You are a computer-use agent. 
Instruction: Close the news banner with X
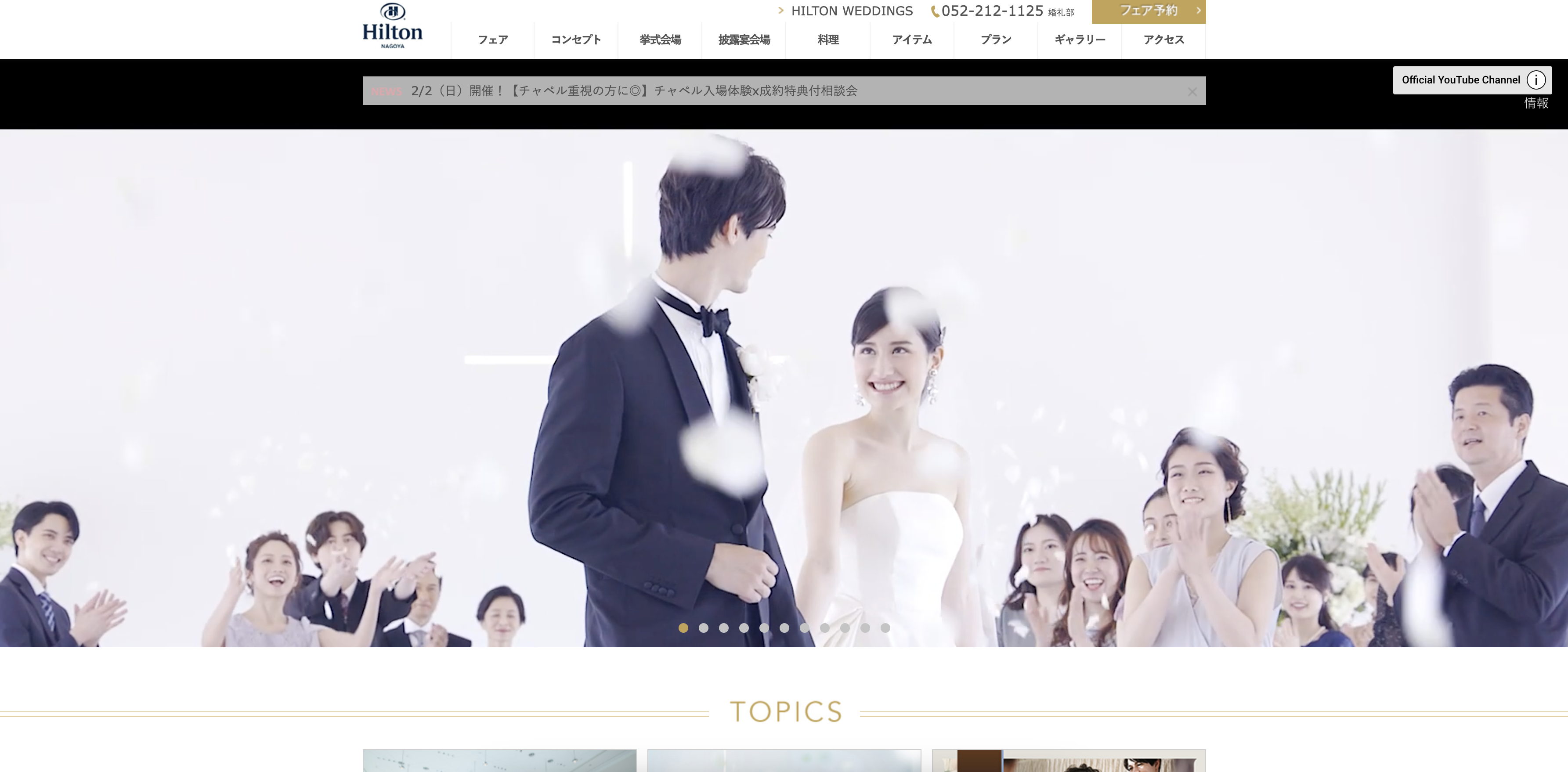click(1192, 92)
